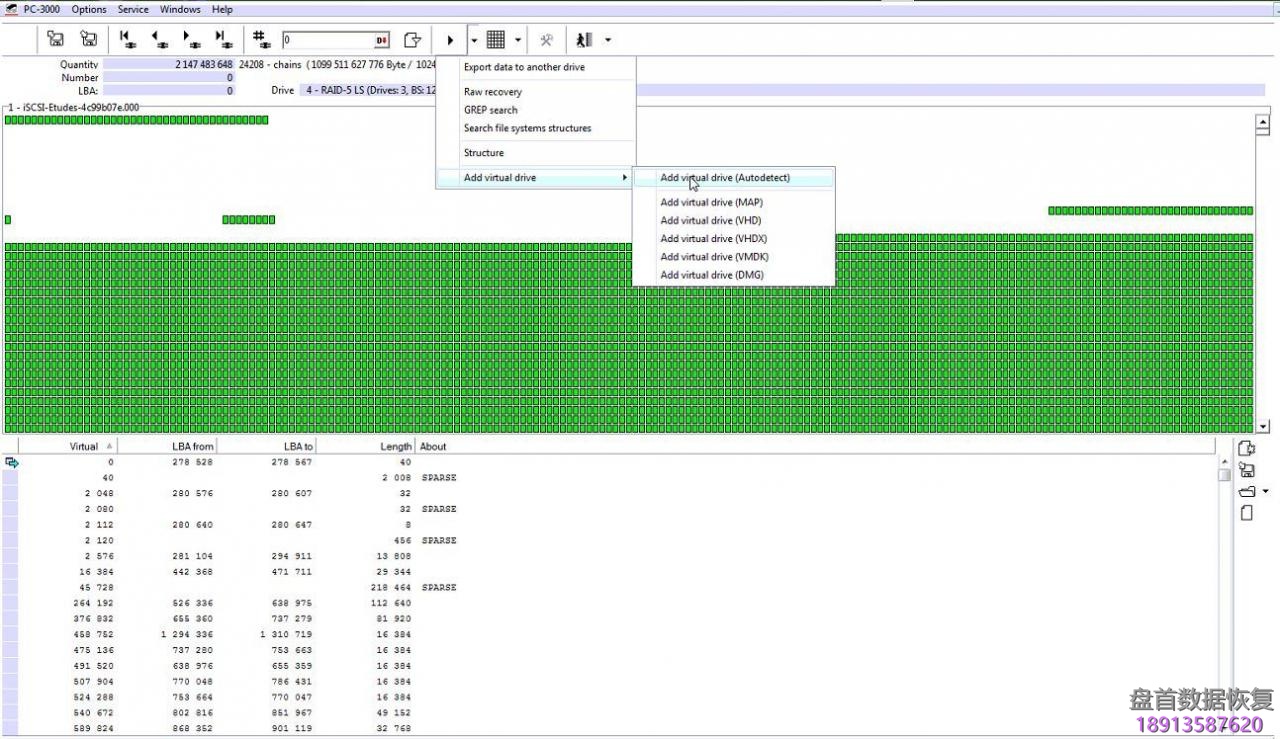Click the grid view toolbar icon

[x=495, y=40]
